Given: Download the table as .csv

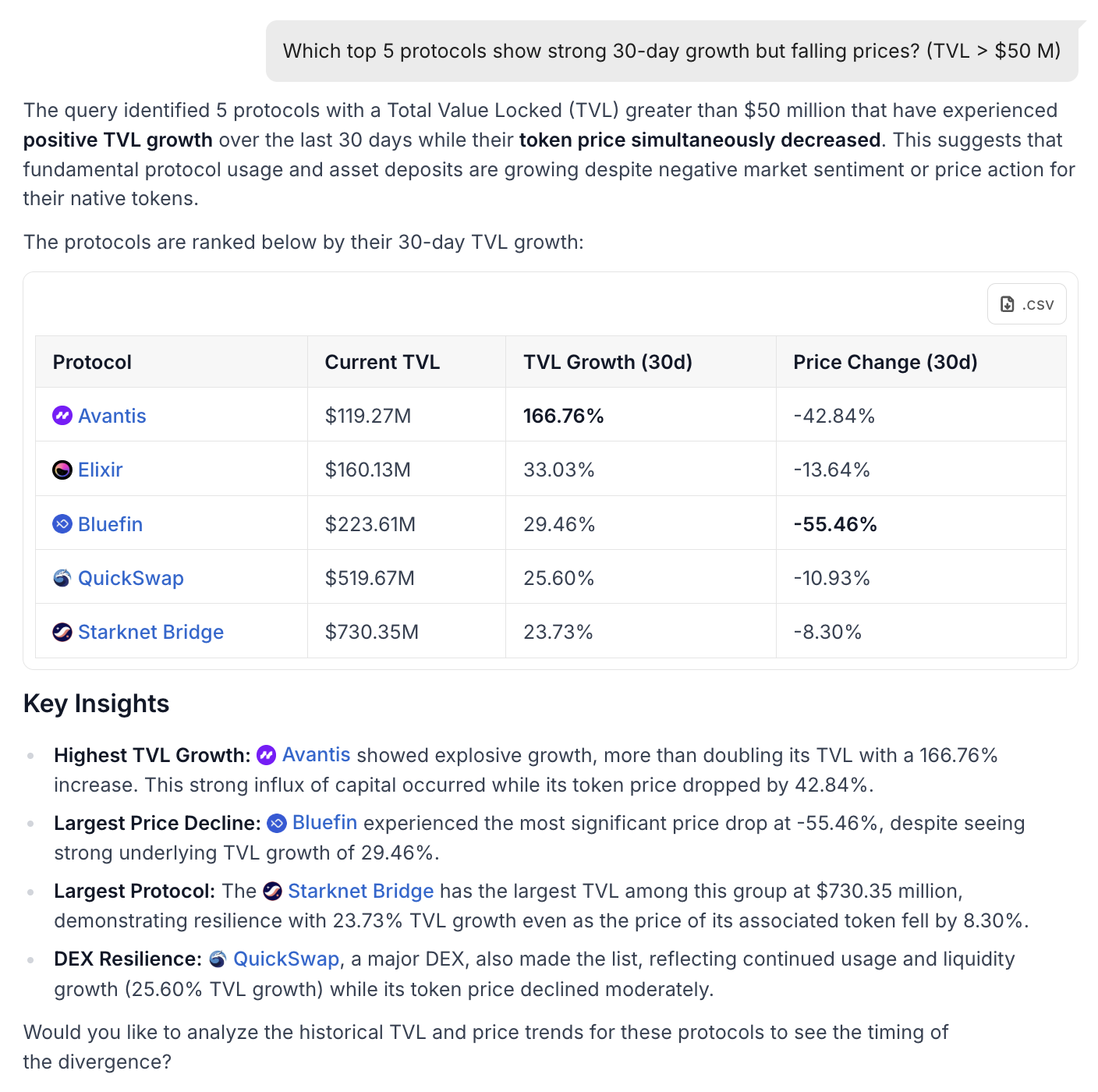Looking at the screenshot, I should click(1026, 304).
